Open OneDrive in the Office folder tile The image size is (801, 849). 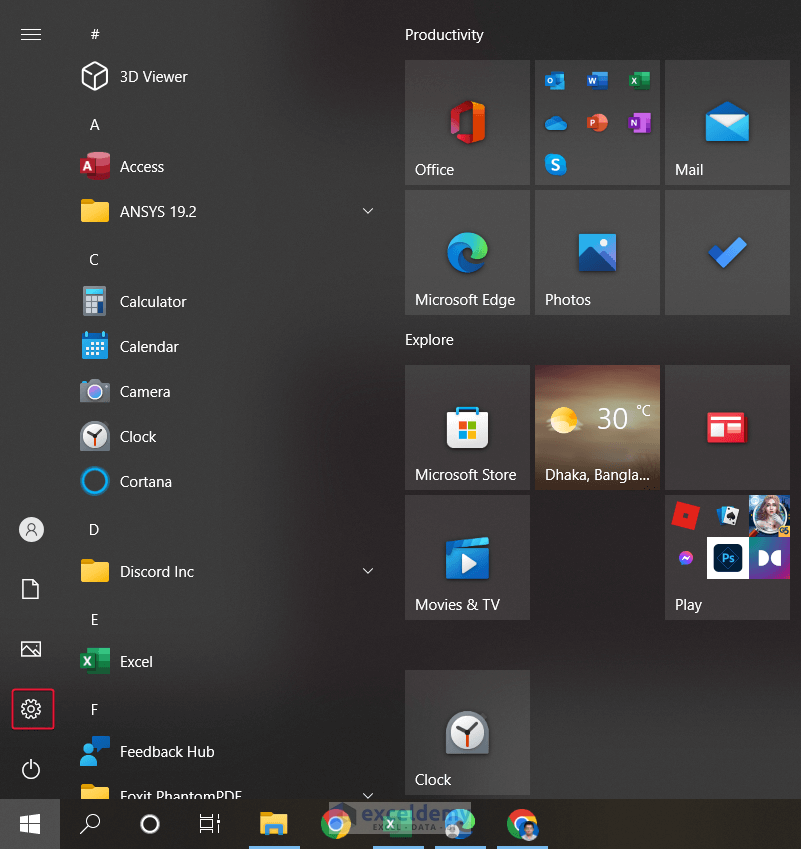(x=556, y=123)
